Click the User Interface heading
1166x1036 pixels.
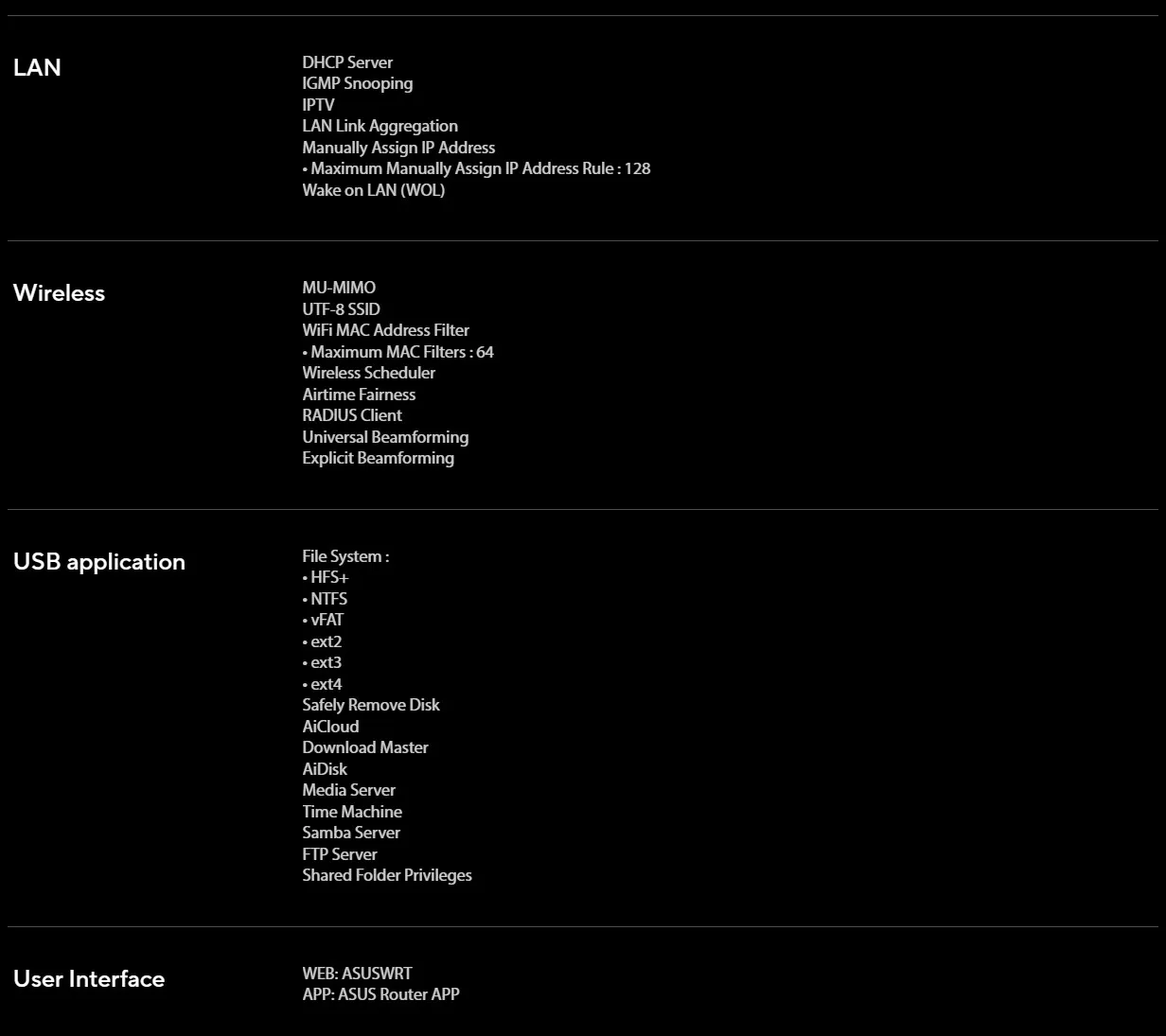[89, 978]
